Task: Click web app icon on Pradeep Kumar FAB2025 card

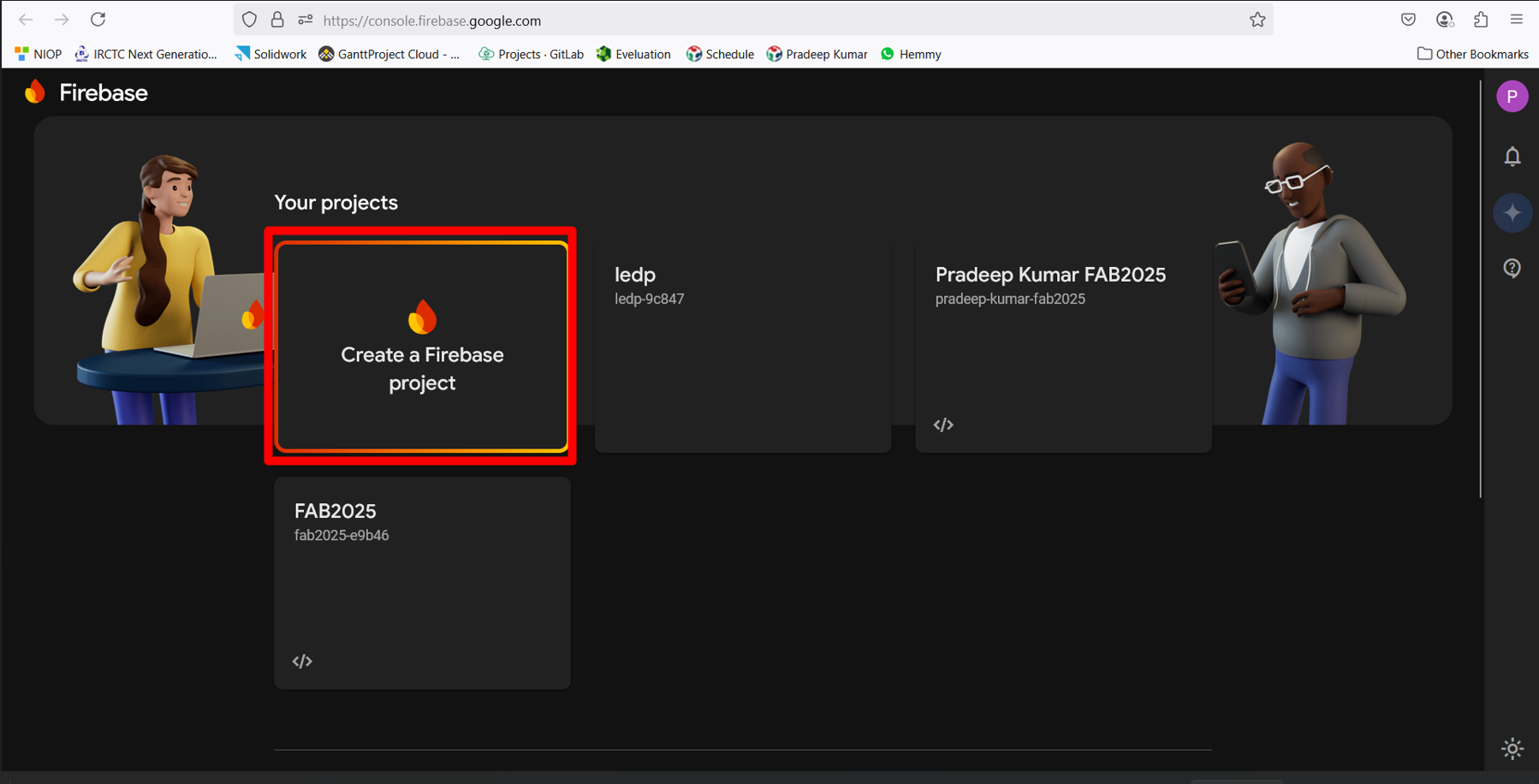Action: click(x=943, y=425)
